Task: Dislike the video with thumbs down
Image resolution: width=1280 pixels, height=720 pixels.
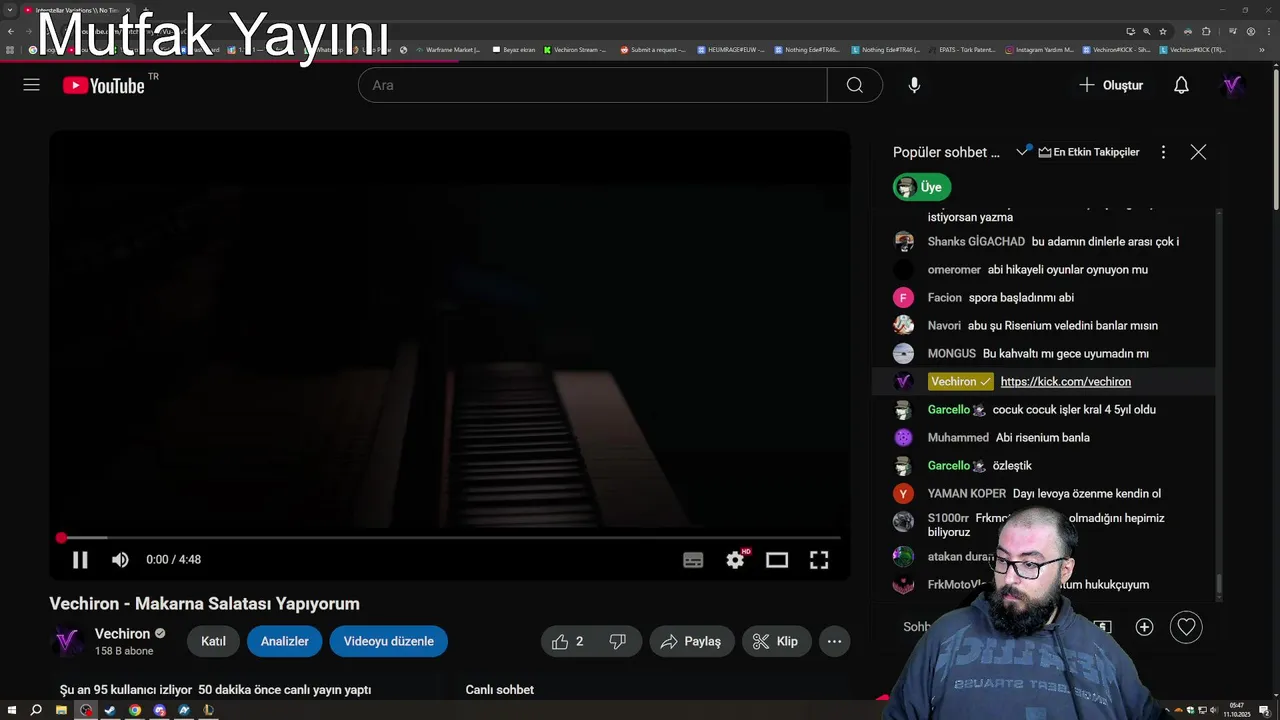Action: pos(618,641)
